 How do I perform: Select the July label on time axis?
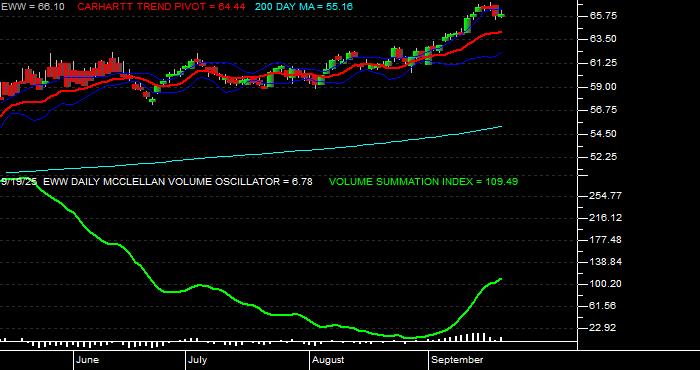pos(197,360)
